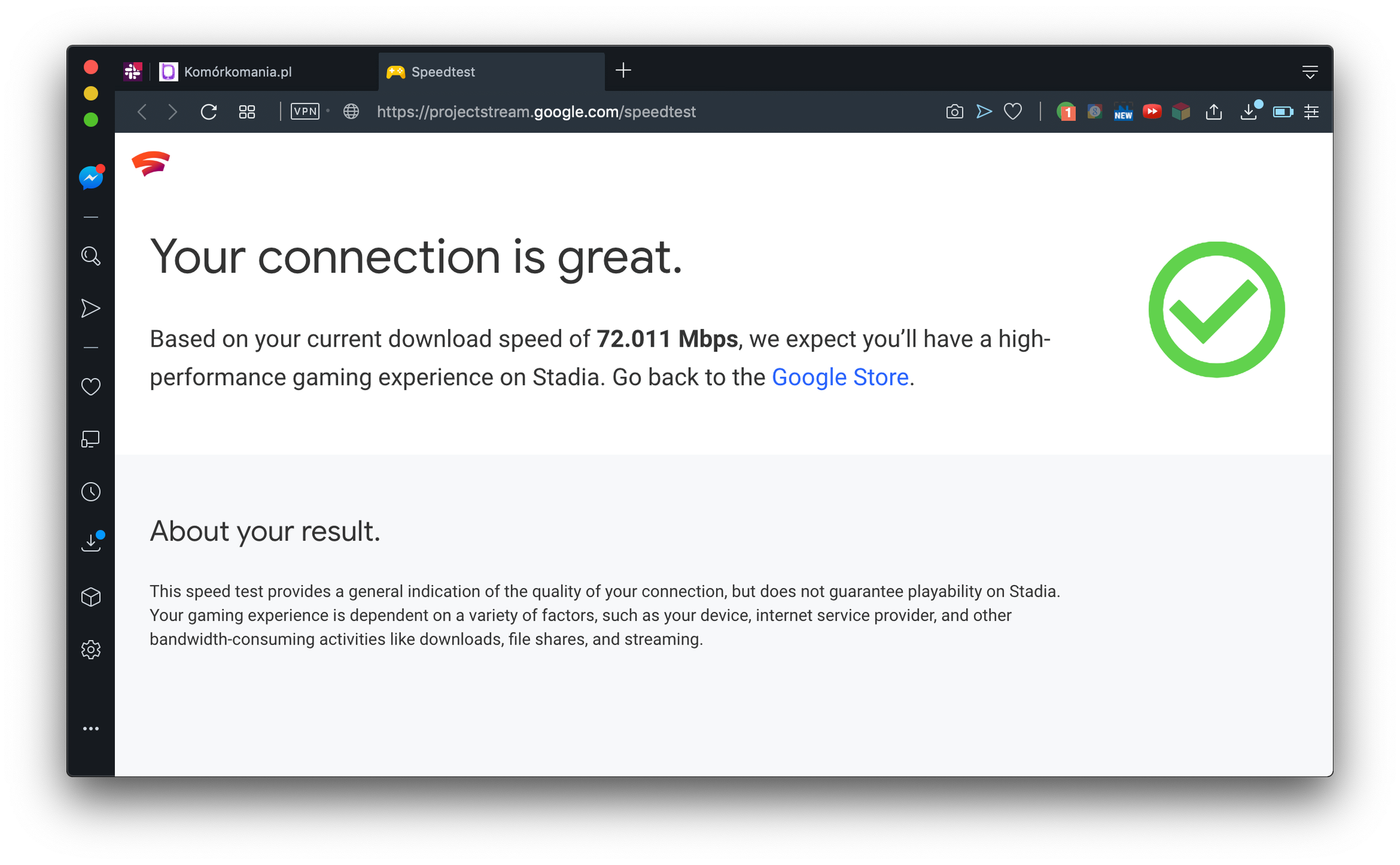The height and width of the screenshot is (865, 1400).
Task: Open the battery saver panel
Action: click(1283, 112)
